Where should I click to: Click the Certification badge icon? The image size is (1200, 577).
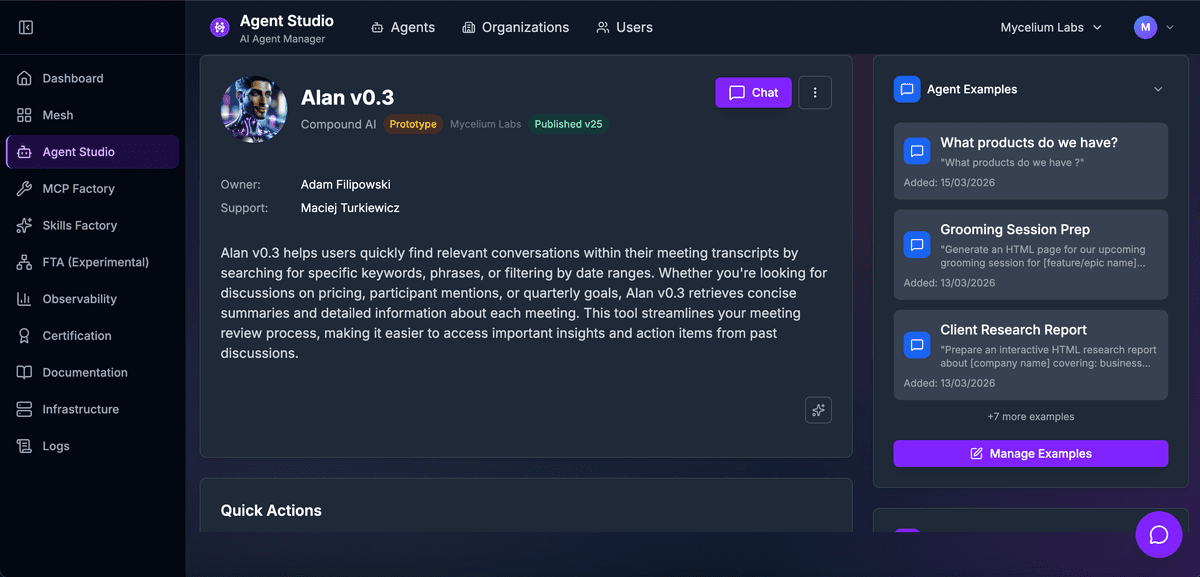click(x=24, y=336)
